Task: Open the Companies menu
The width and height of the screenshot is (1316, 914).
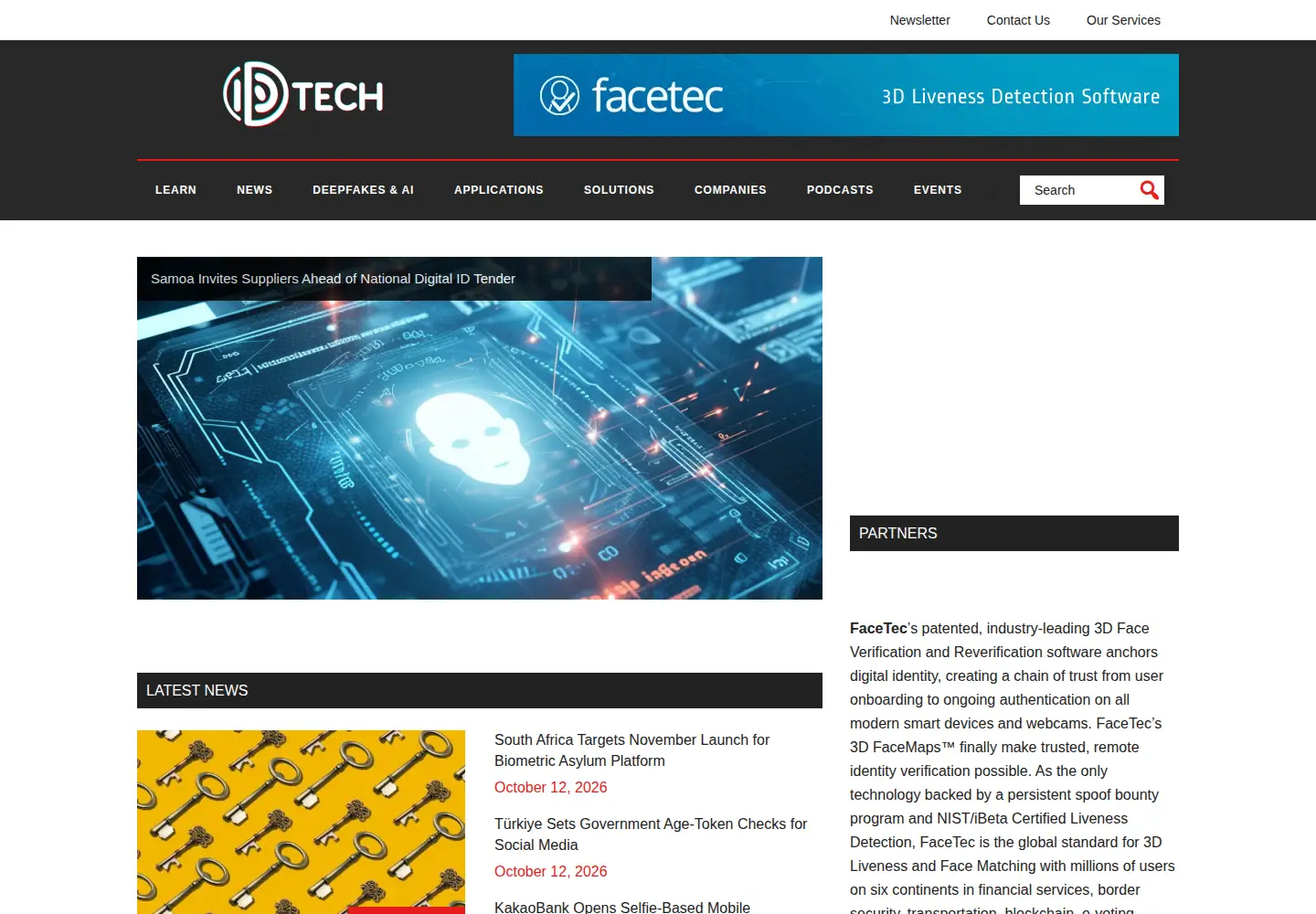Action: click(x=730, y=190)
